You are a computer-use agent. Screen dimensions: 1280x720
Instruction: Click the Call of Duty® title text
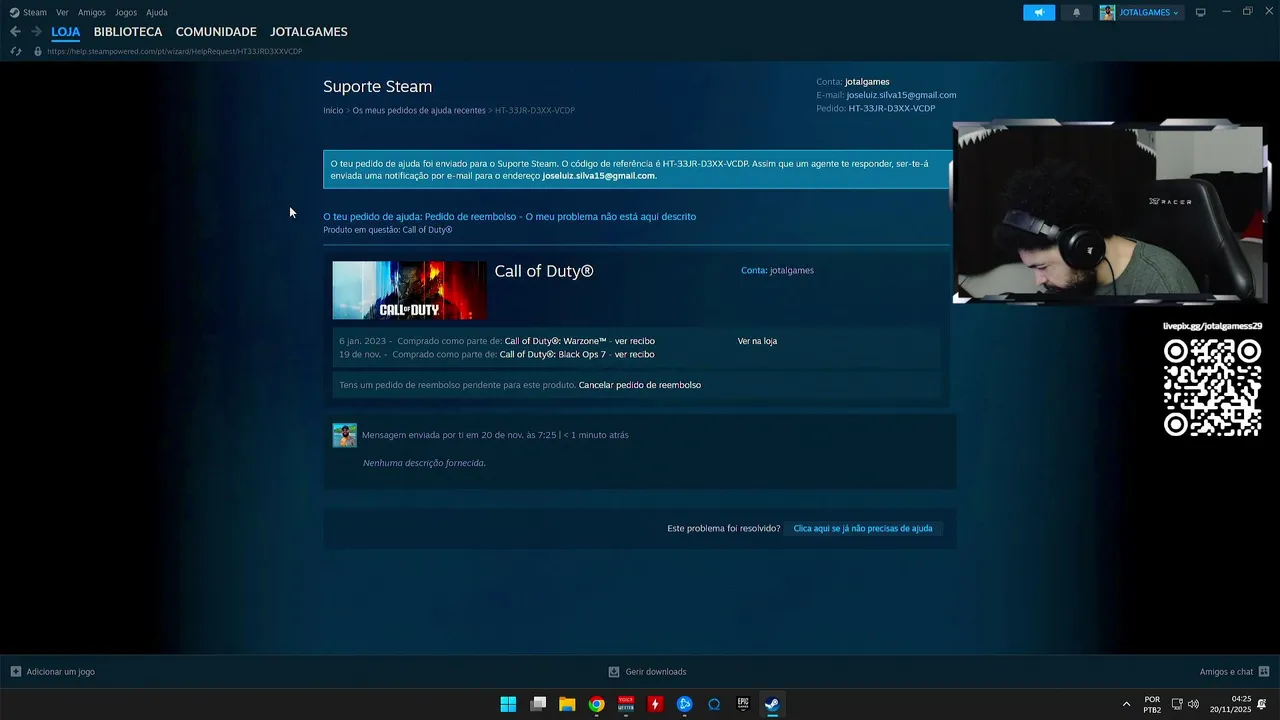click(x=544, y=271)
